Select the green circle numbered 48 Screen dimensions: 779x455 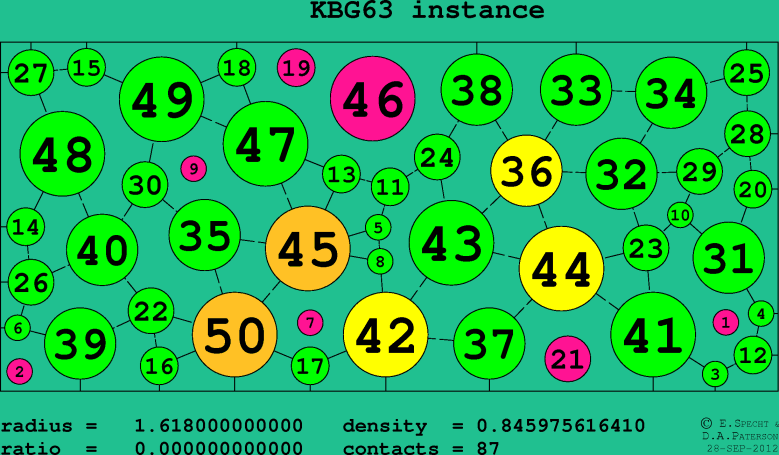pos(63,154)
